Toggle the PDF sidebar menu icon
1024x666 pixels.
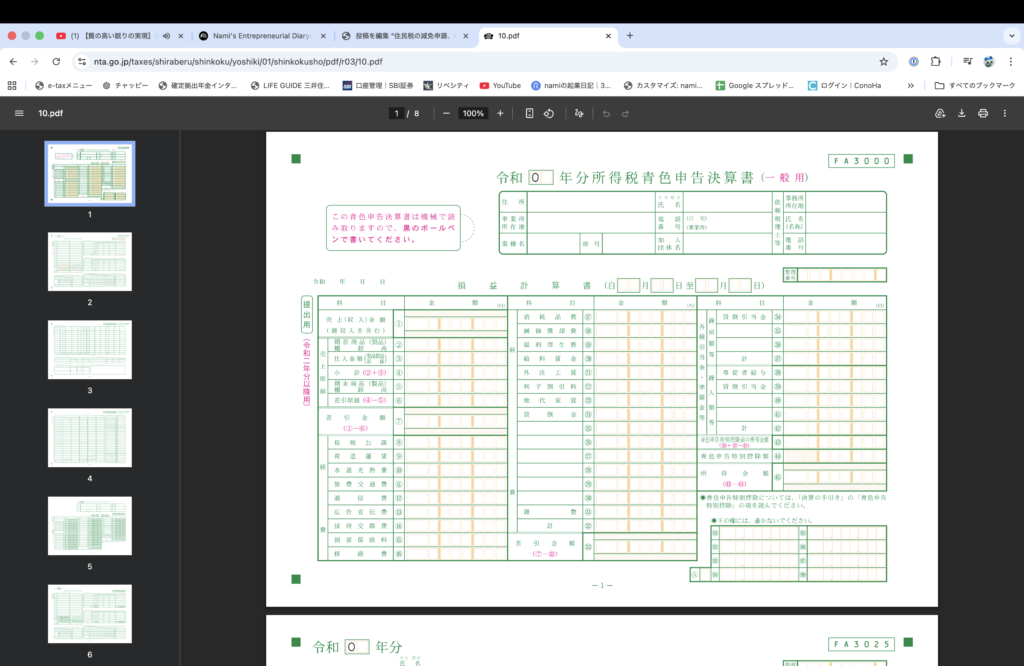pos(19,113)
